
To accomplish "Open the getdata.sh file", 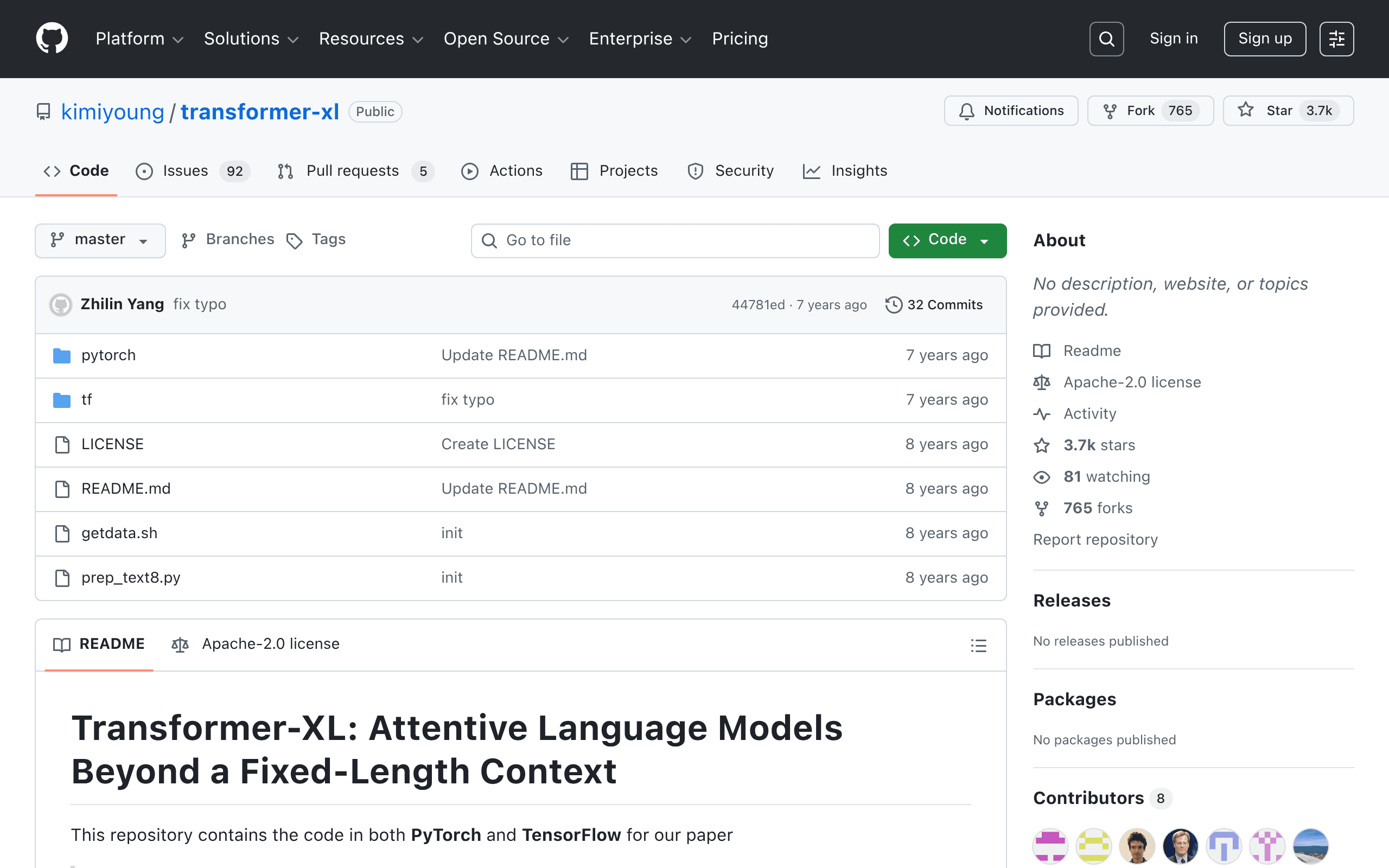I will pyautogui.click(x=119, y=533).
